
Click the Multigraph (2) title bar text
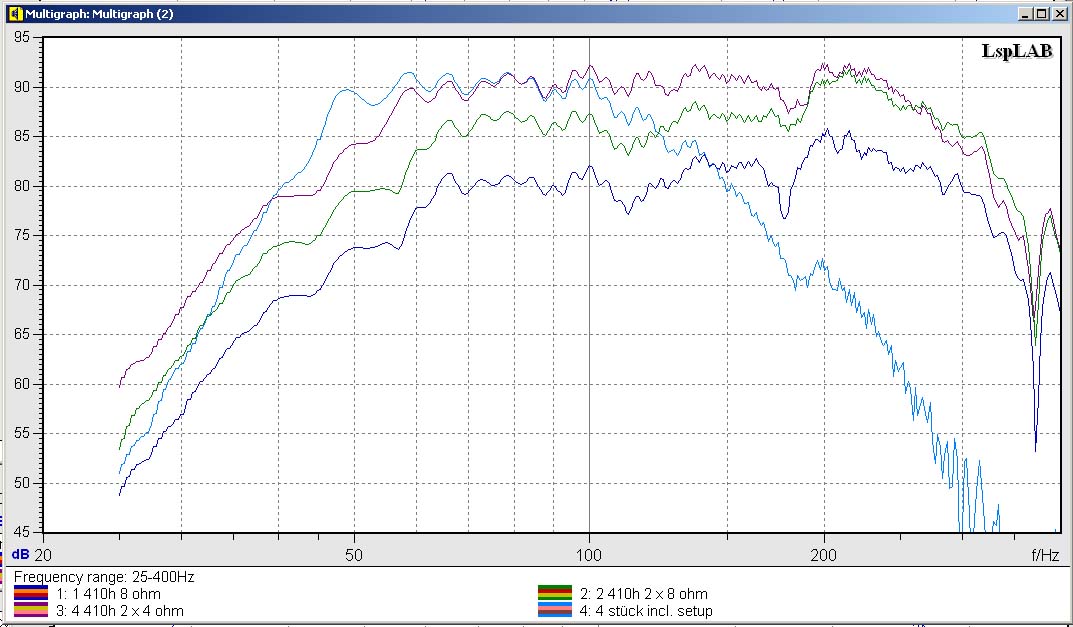[99, 14]
